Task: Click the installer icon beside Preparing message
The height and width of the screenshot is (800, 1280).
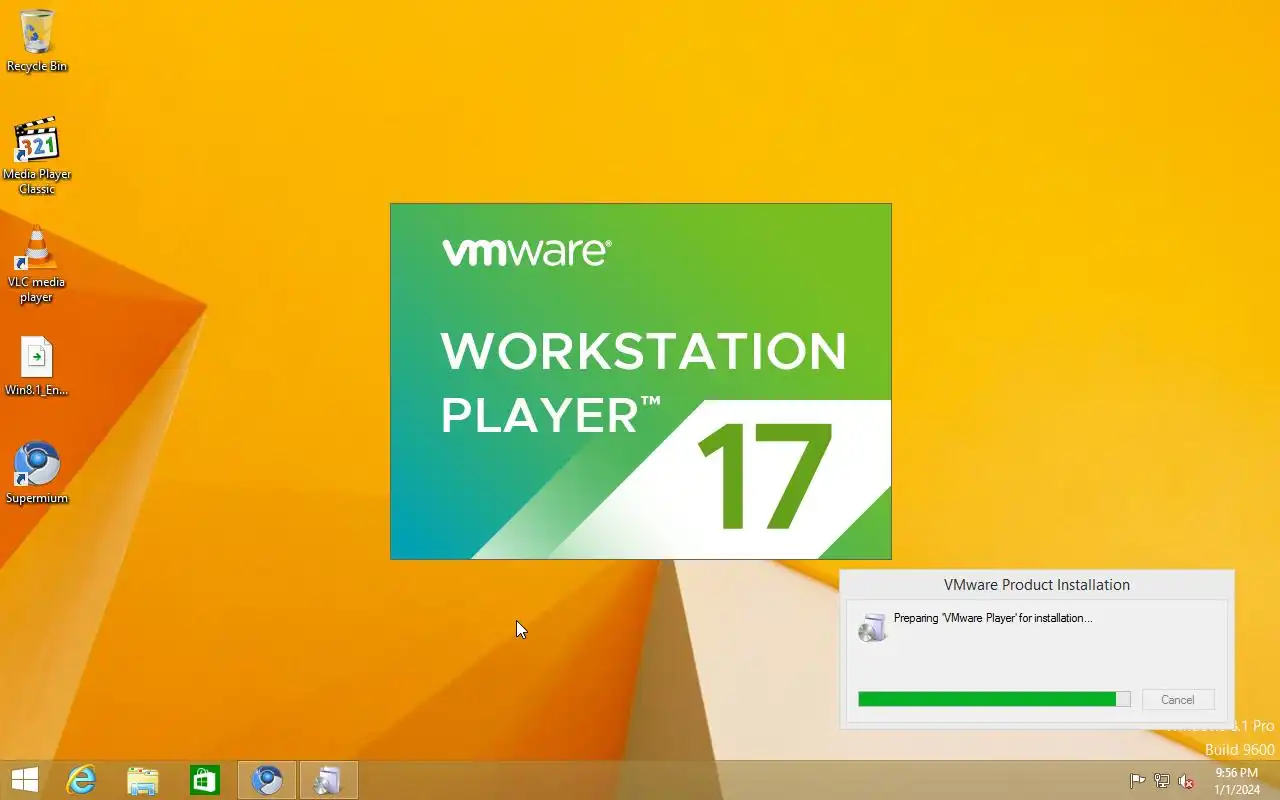Action: pyautogui.click(x=873, y=627)
